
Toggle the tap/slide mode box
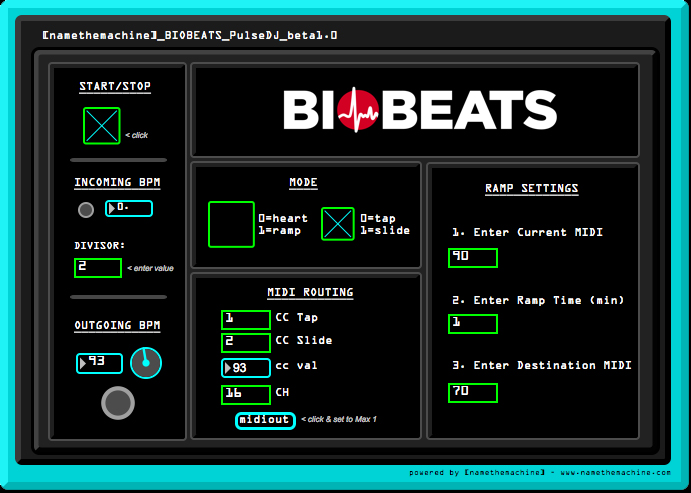[x=338, y=224]
